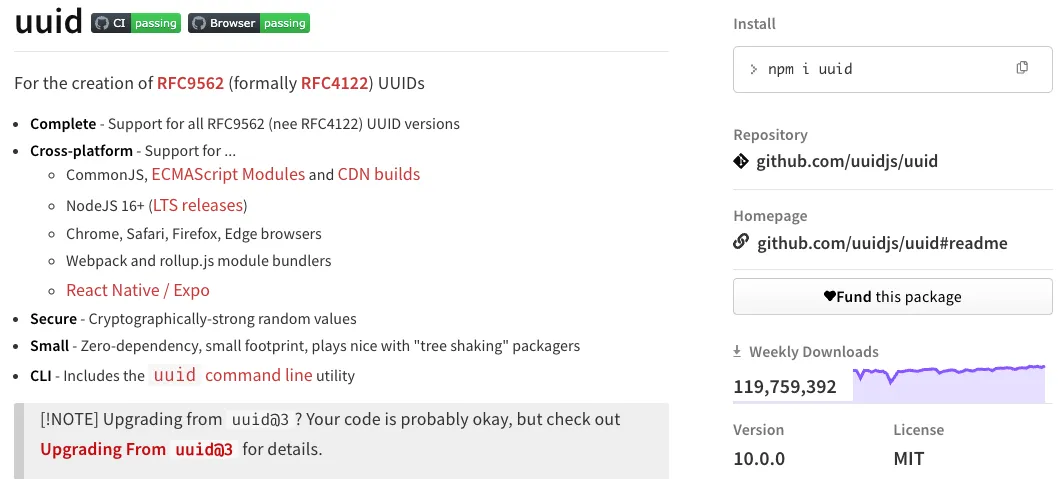This screenshot has width=1058, height=479.
Task: Click the weekly downloads sparkline chart
Action: (948, 384)
